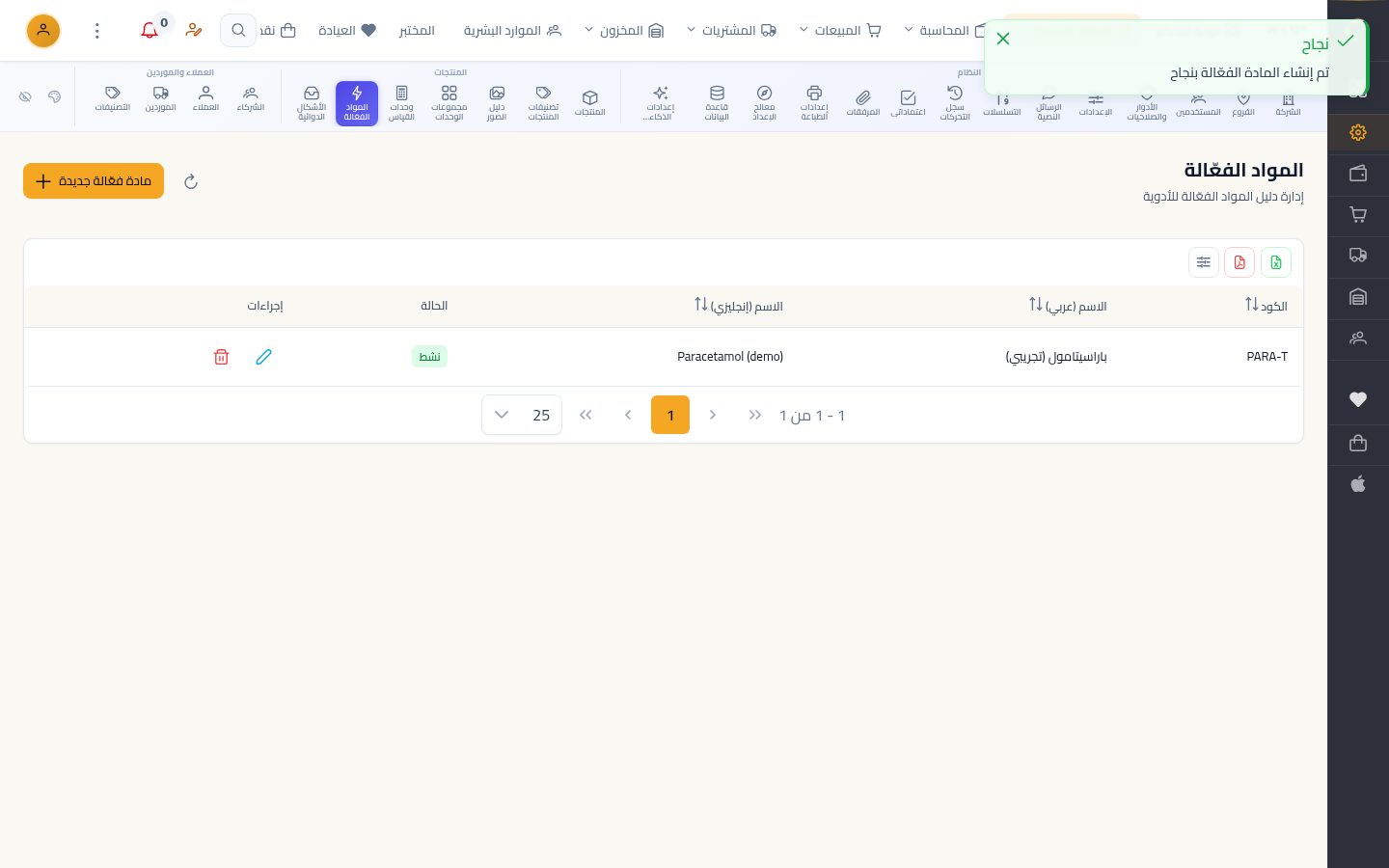Image resolution: width=1389 pixels, height=868 pixels.
Task: Open the العيادة menu item
Action: [x=347, y=31]
